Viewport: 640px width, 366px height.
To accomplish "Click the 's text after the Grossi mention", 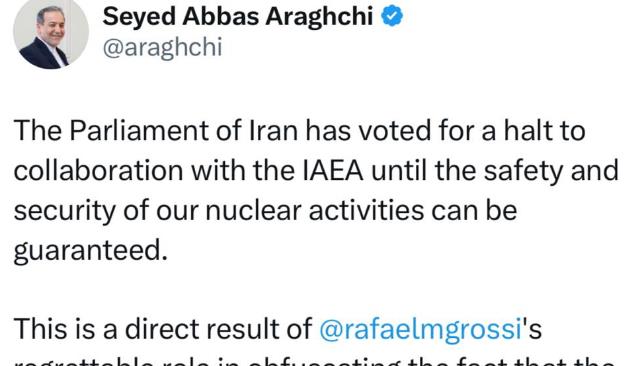I will (532, 328).
